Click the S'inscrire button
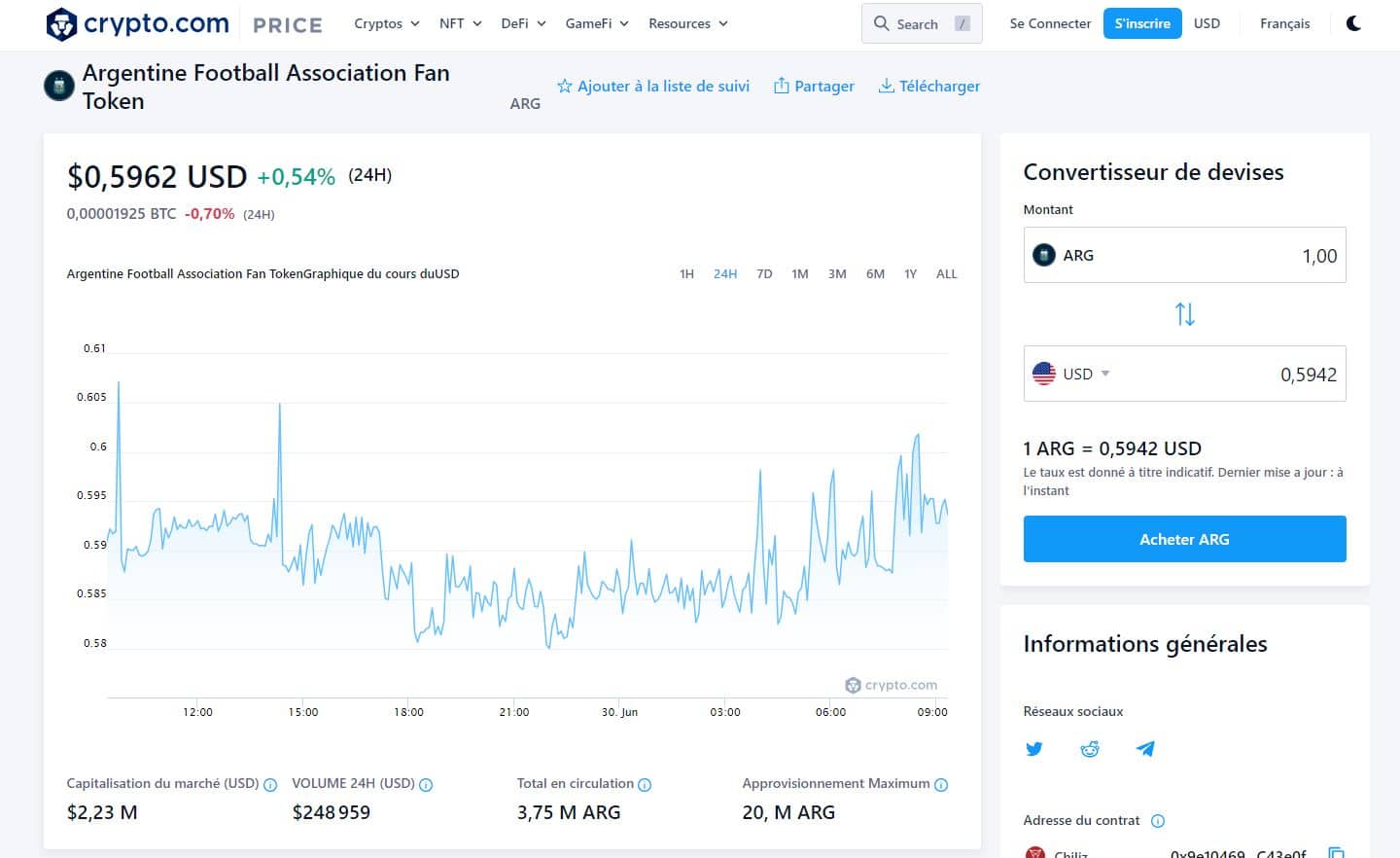The image size is (1400, 858). [1142, 23]
